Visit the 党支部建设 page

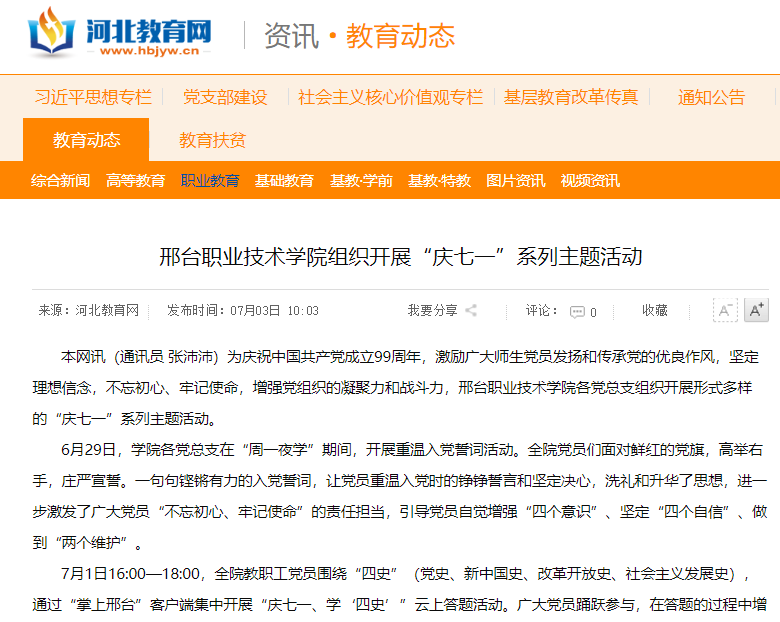pos(225,97)
